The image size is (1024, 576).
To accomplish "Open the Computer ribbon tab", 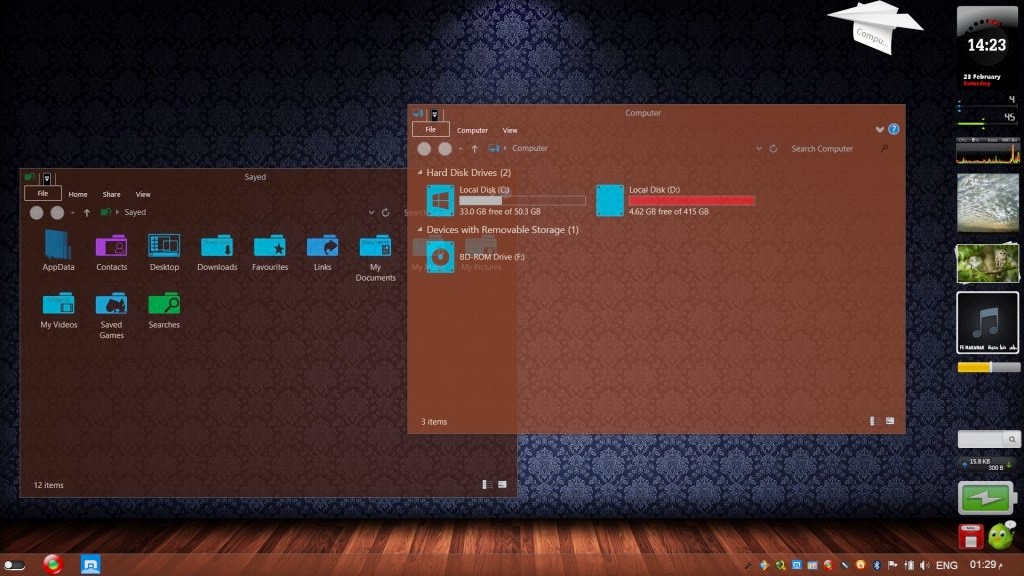I will pyautogui.click(x=472, y=130).
